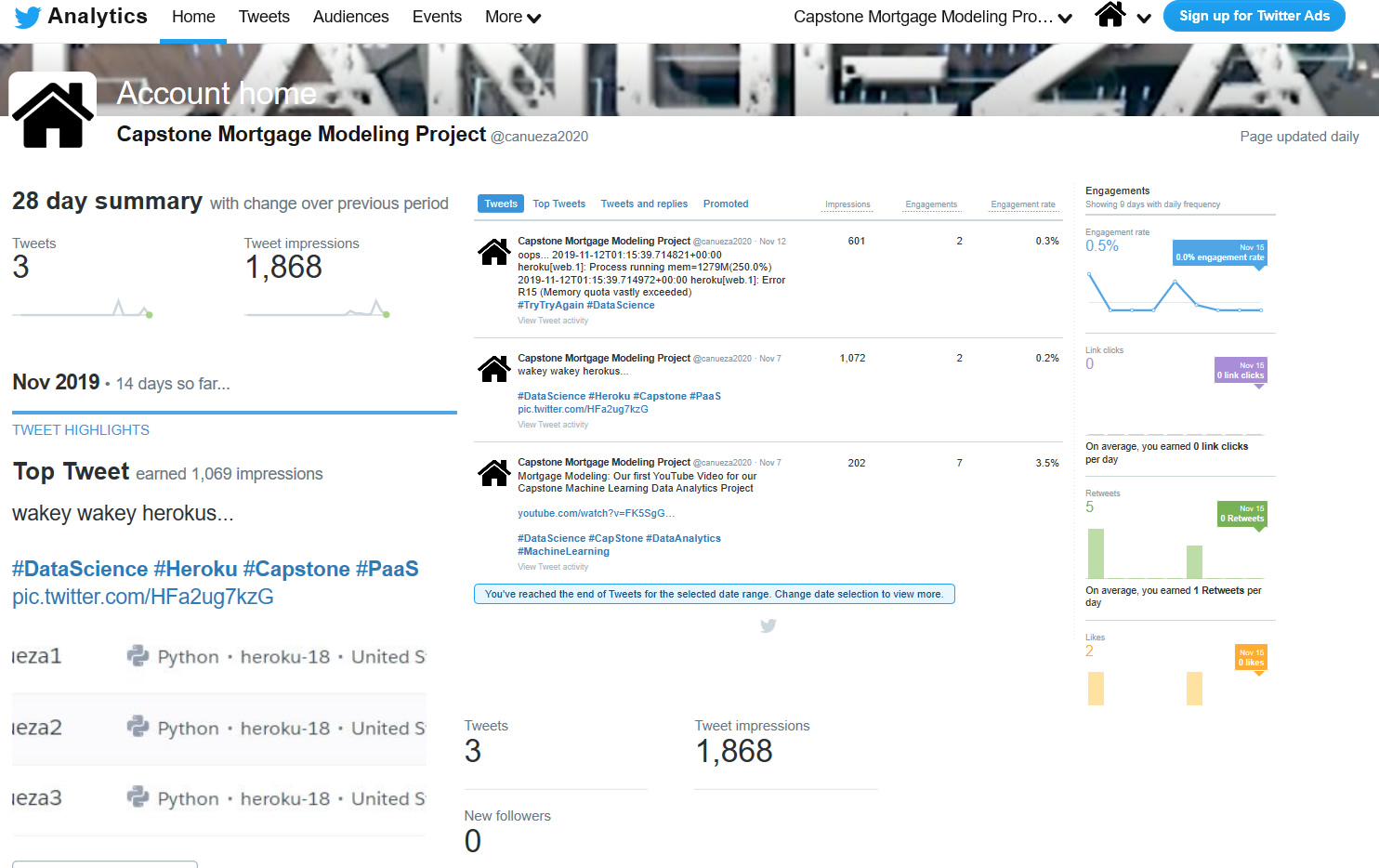The image size is (1379, 868).
Task: Open the Home tab
Action: [193, 17]
